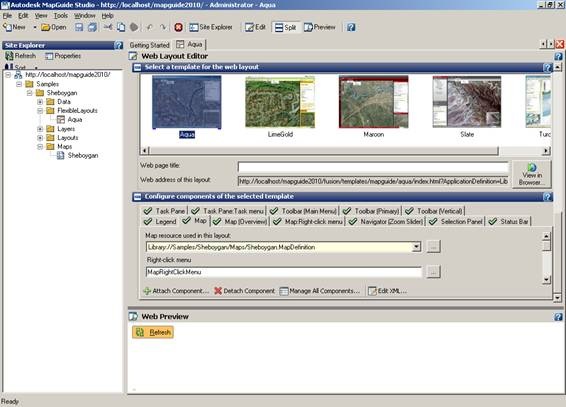This screenshot has width=566, height=407.
Task: Click Attach Component button
Action: pyautogui.click(x=176, y=291)
